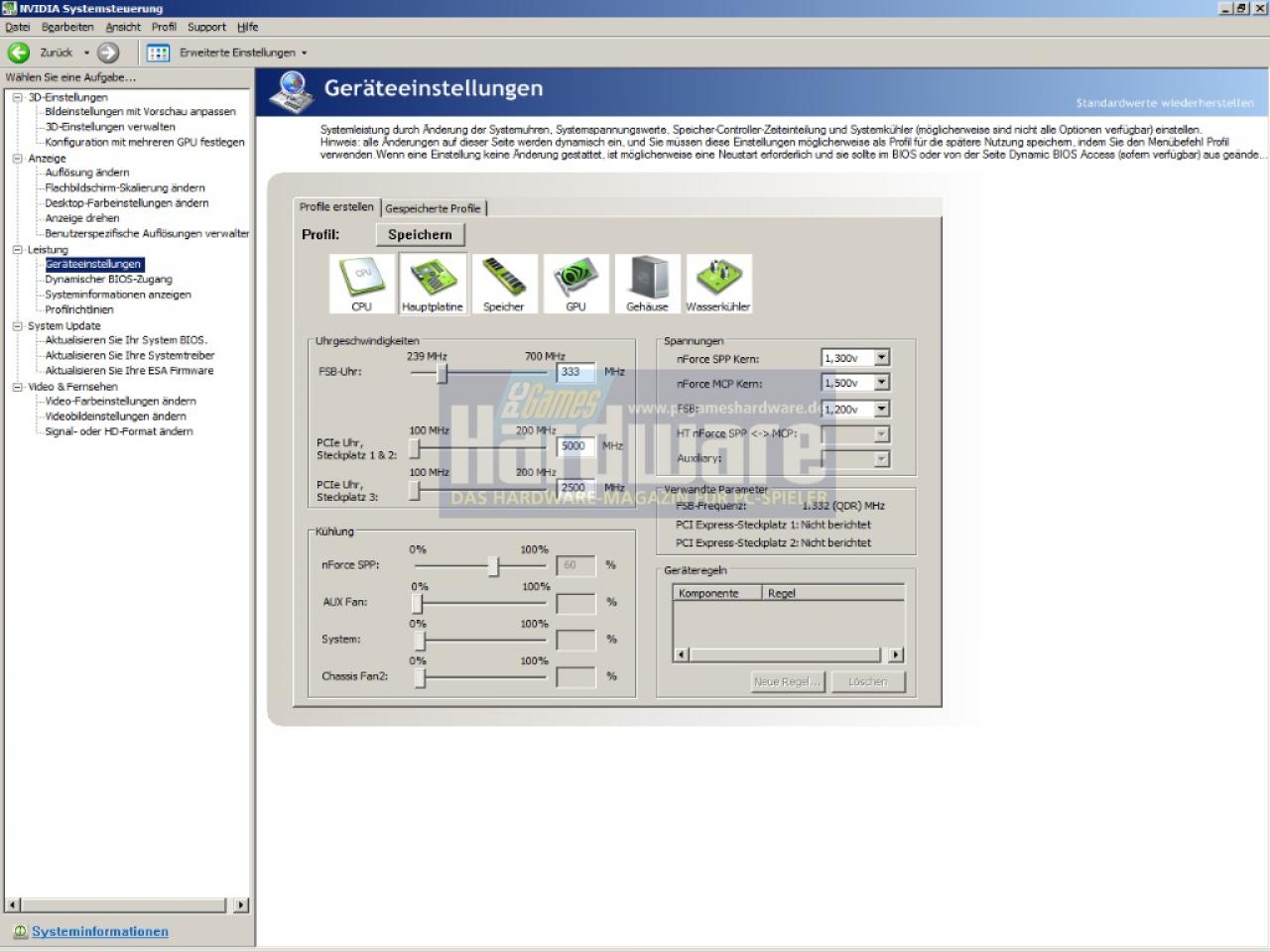Open the nForce SPP Kern voltage dropdown
Image resolution: width=1270 pixels, height=952 pixels.
tap(881, 358)
